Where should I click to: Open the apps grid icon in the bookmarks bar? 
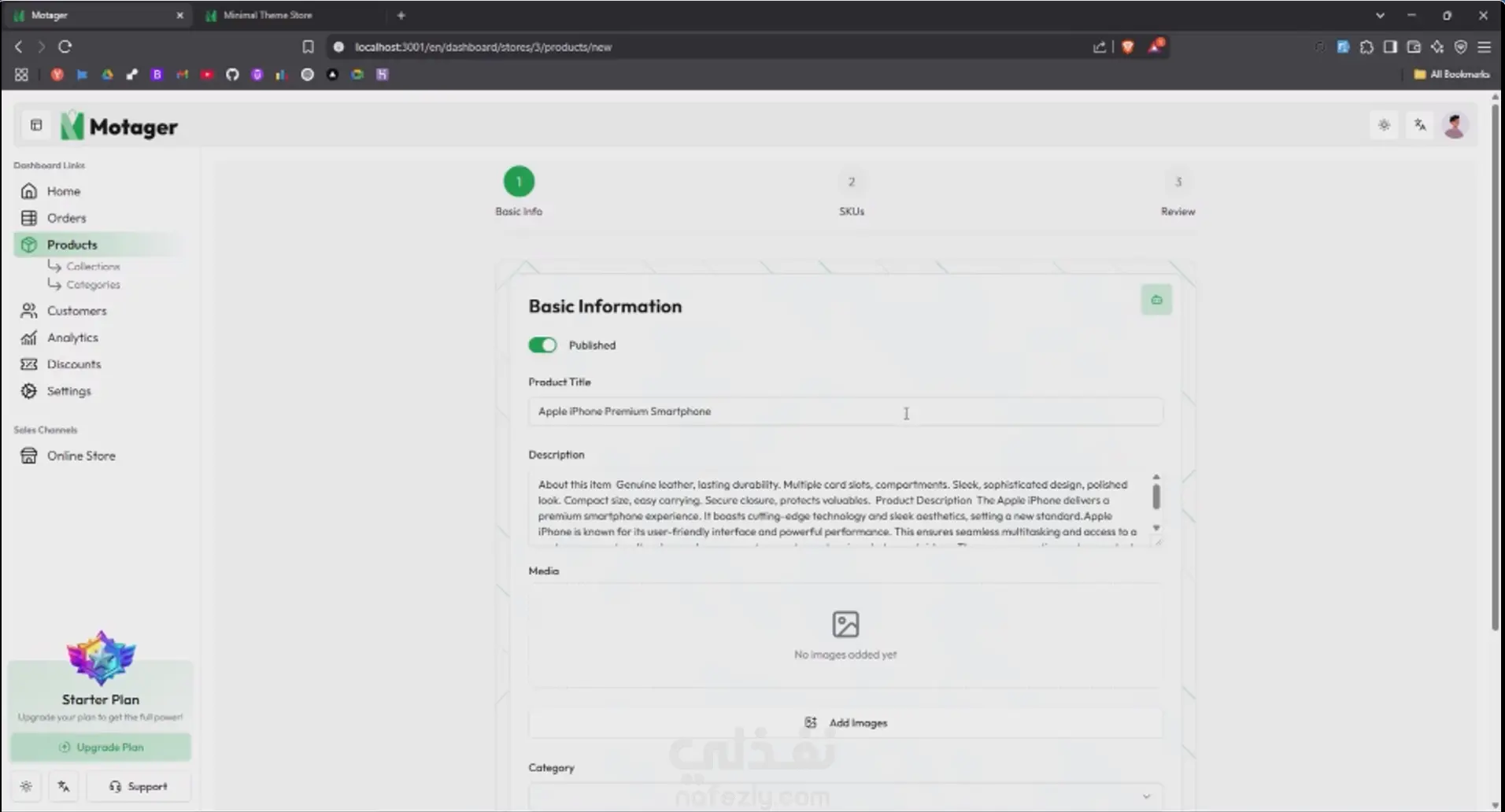(21, 75)
